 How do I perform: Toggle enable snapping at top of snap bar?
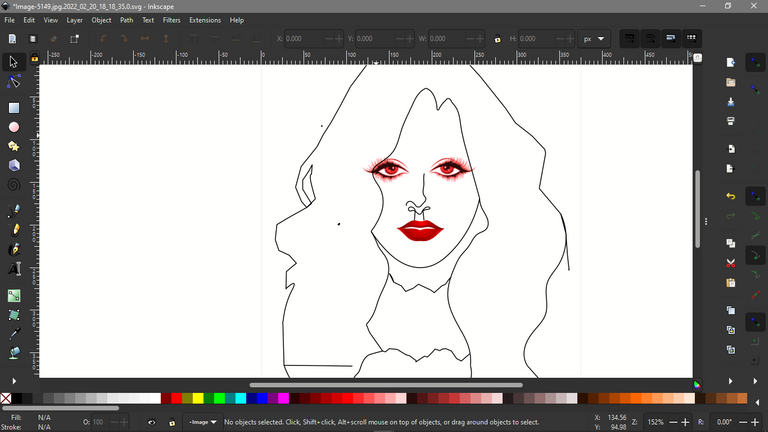[x=755, y=63]
